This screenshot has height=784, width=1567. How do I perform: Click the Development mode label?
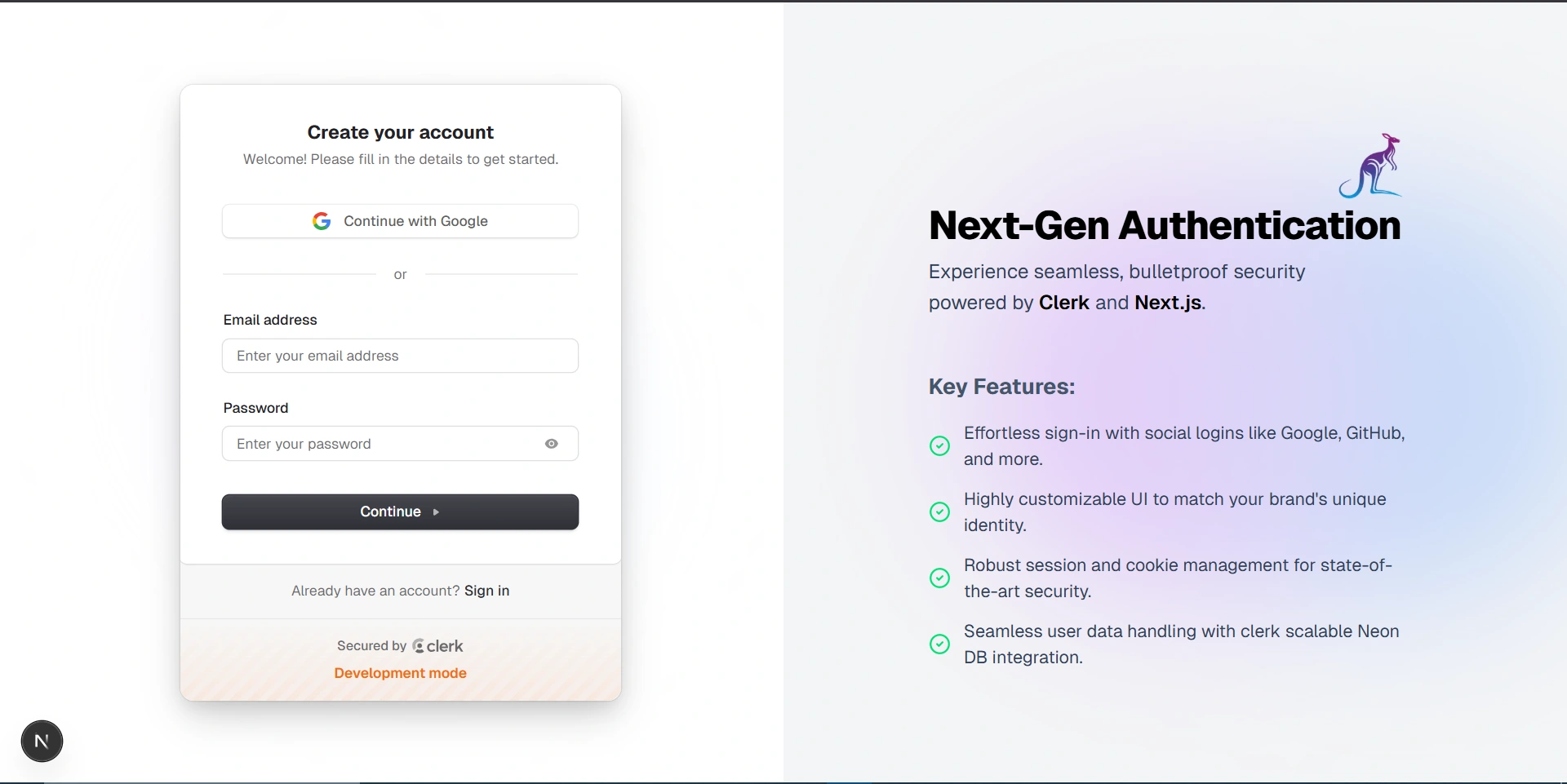(x=400, y=673)
